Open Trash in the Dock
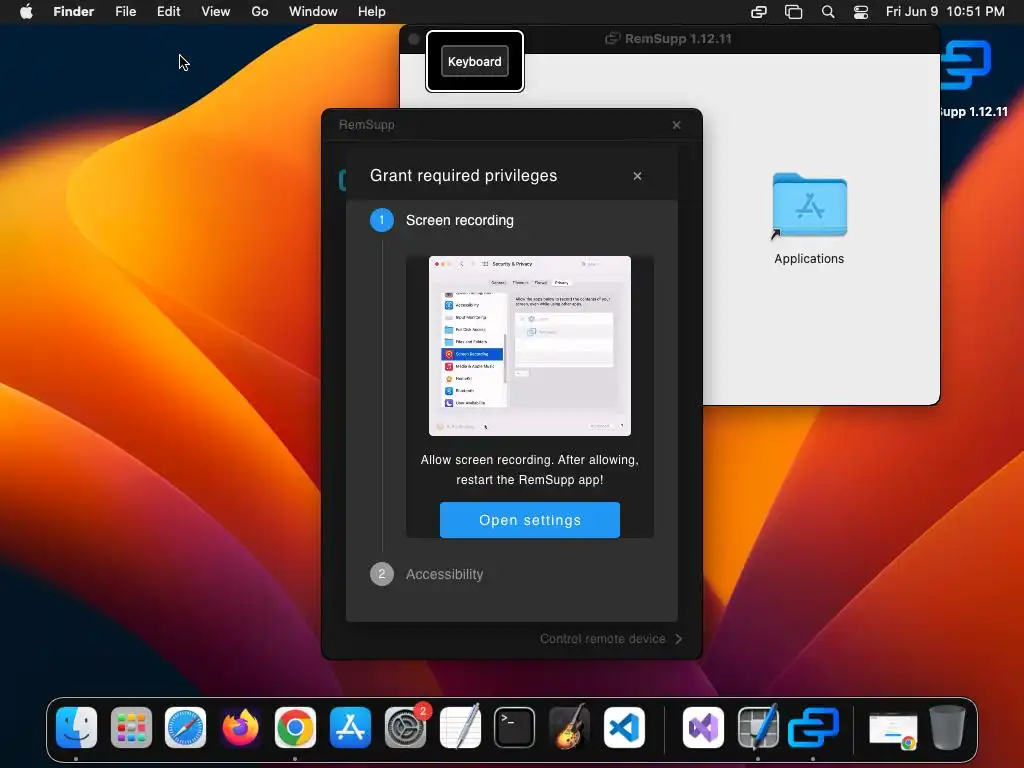Viewport: 1024px width, 768px height. coord(948,727)
